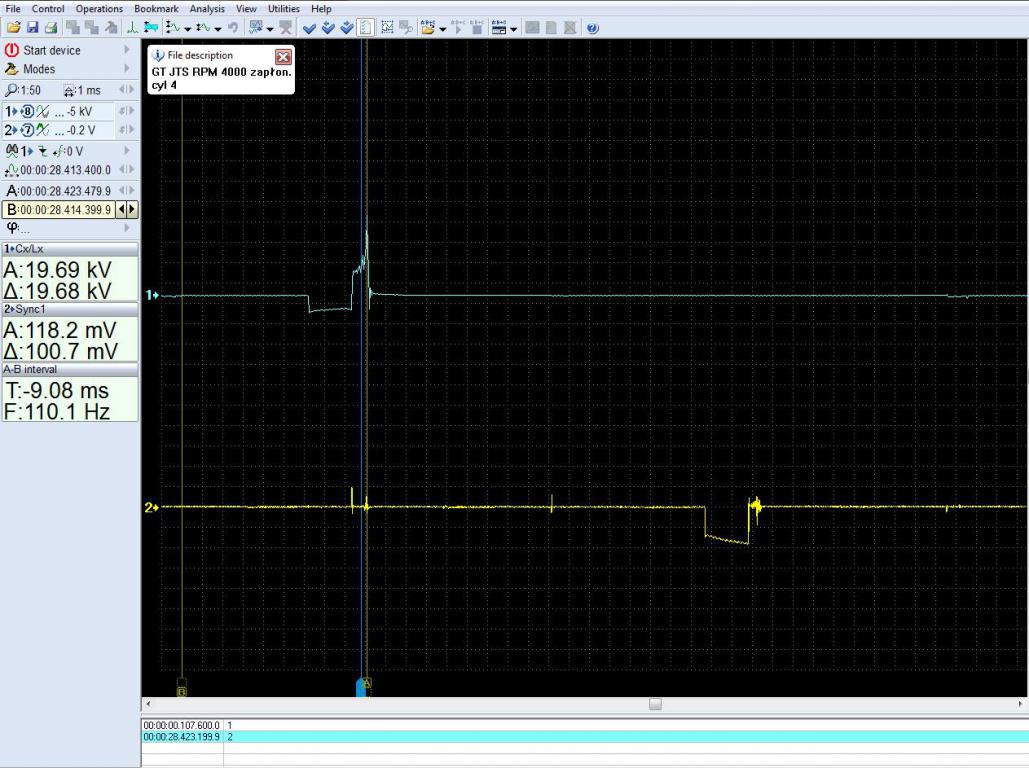1029x768 pixels.
Task: Open the File menu
Action: pyautogui.click(x=12, y=9)
